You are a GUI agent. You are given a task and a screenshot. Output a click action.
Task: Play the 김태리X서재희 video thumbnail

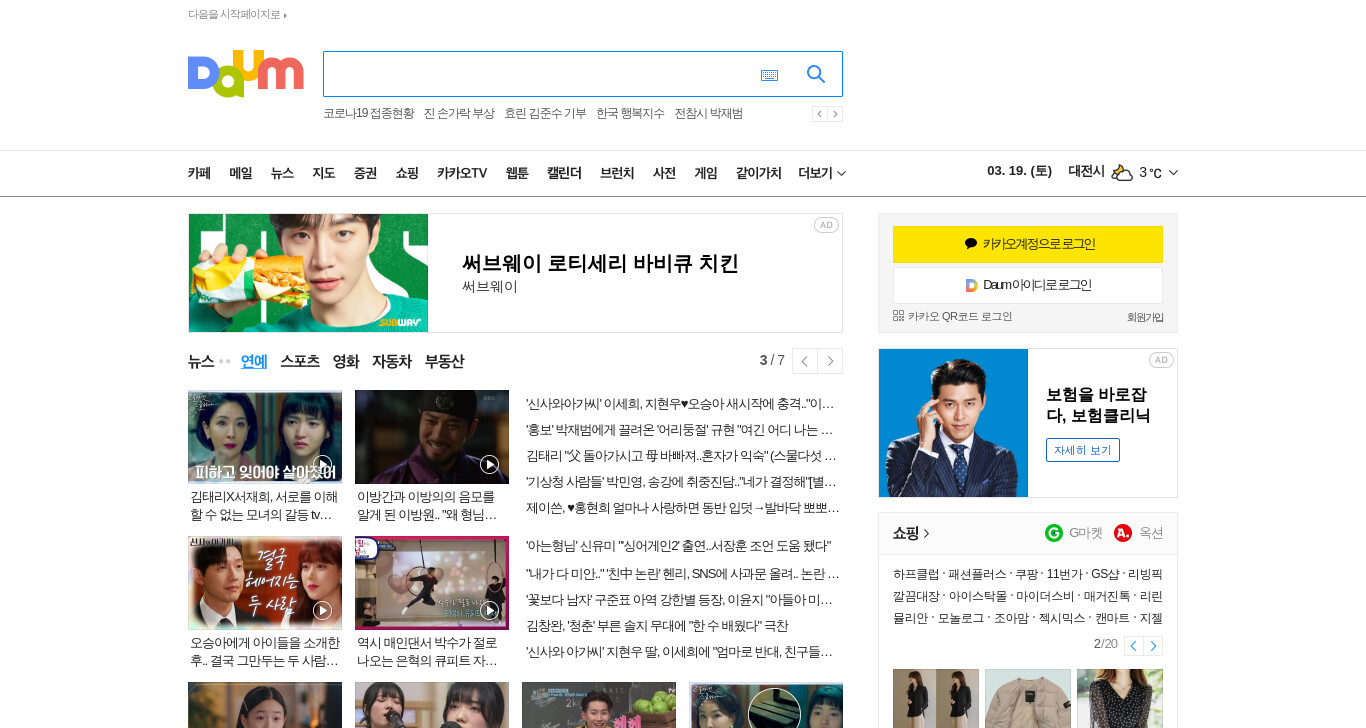265,437
